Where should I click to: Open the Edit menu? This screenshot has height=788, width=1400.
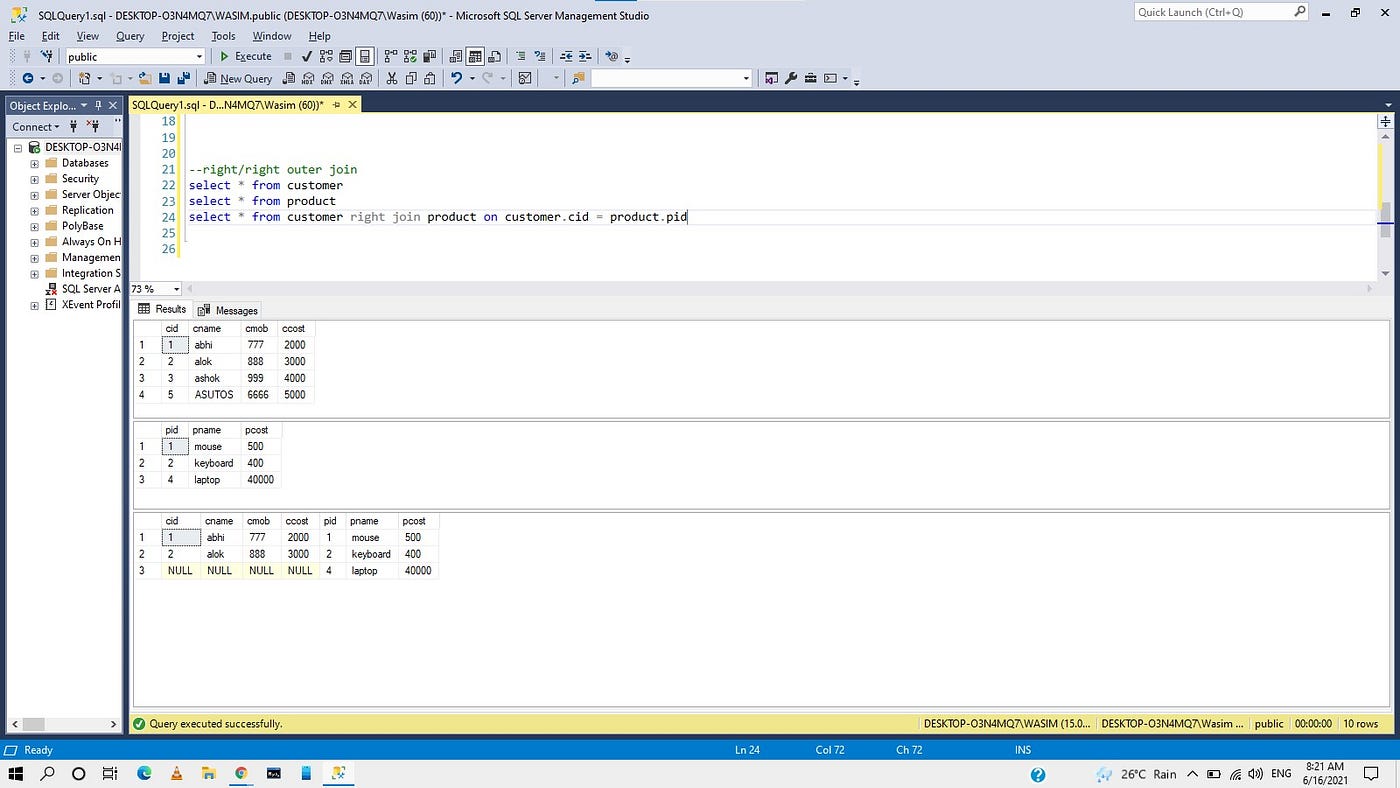coord(50,36)
